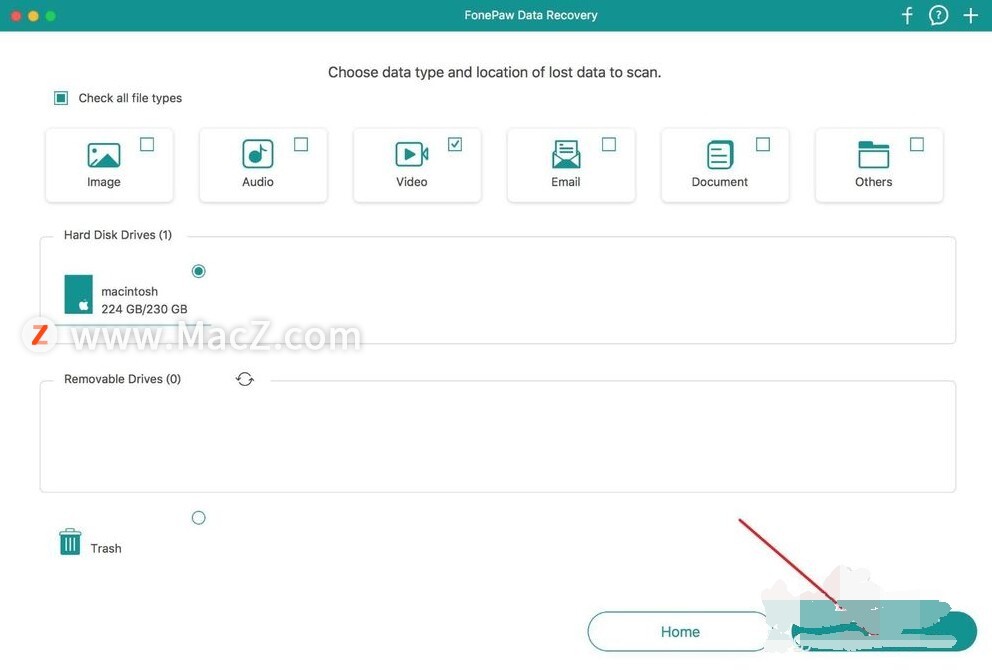This screenshot has height=670, width=992.
Task: Click the Document page icon
Action: click(720, 154)
